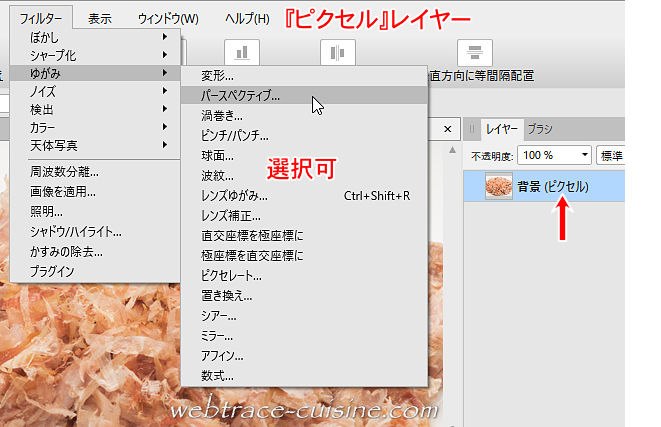
Task: Choose パースペクティブ... from ゆがみ submenu
Action: (241, 95)
